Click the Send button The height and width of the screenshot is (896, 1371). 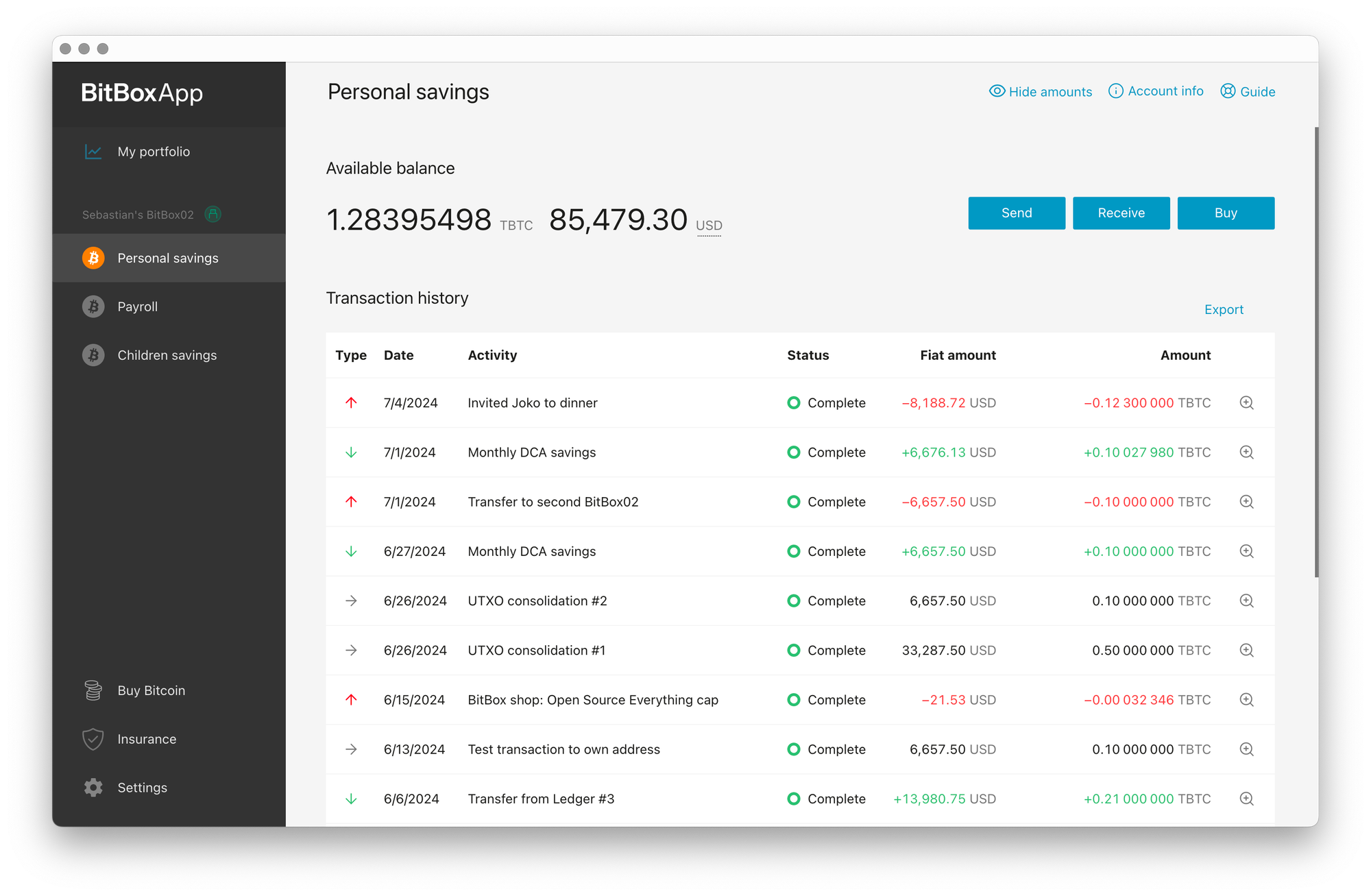click(1017, 213)
